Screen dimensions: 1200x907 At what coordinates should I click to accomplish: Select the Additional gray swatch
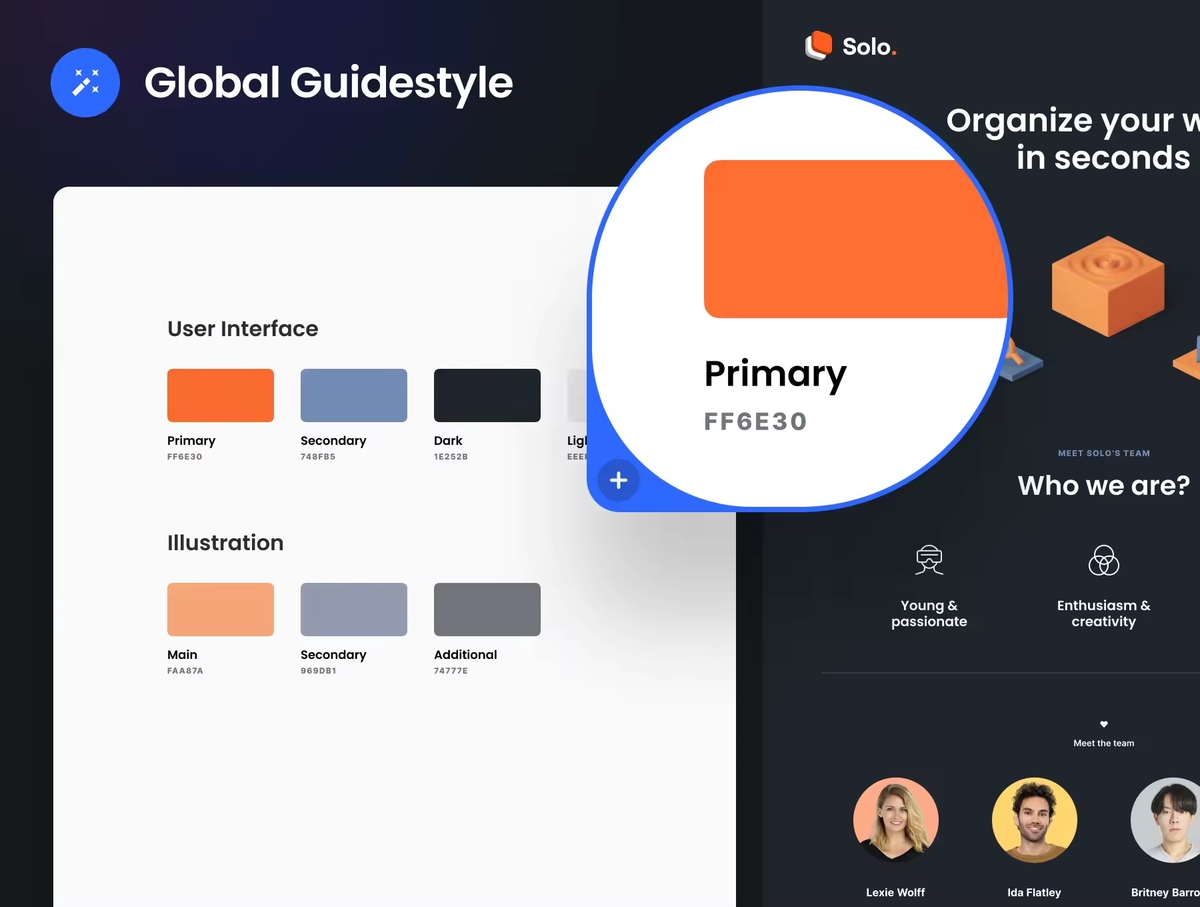pos(487,609)
